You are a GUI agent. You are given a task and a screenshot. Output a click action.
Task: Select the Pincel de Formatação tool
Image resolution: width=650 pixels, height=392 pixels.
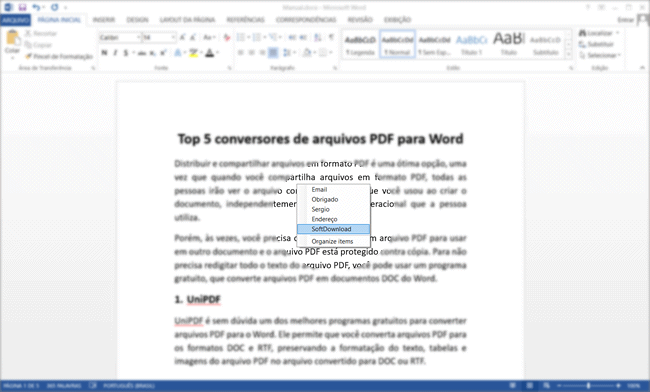click(59, 56)
